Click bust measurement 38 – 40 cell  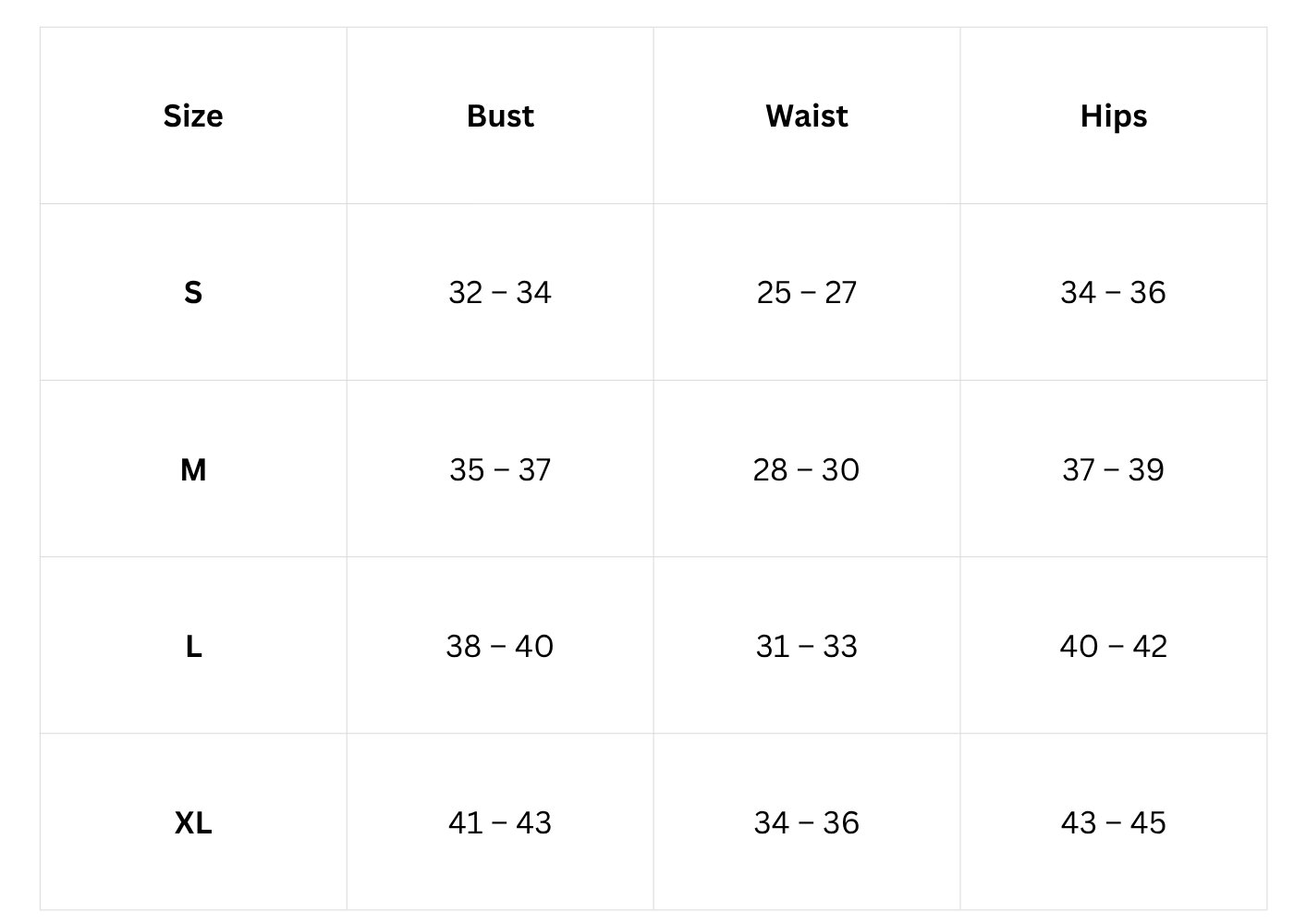coord(500,646)
